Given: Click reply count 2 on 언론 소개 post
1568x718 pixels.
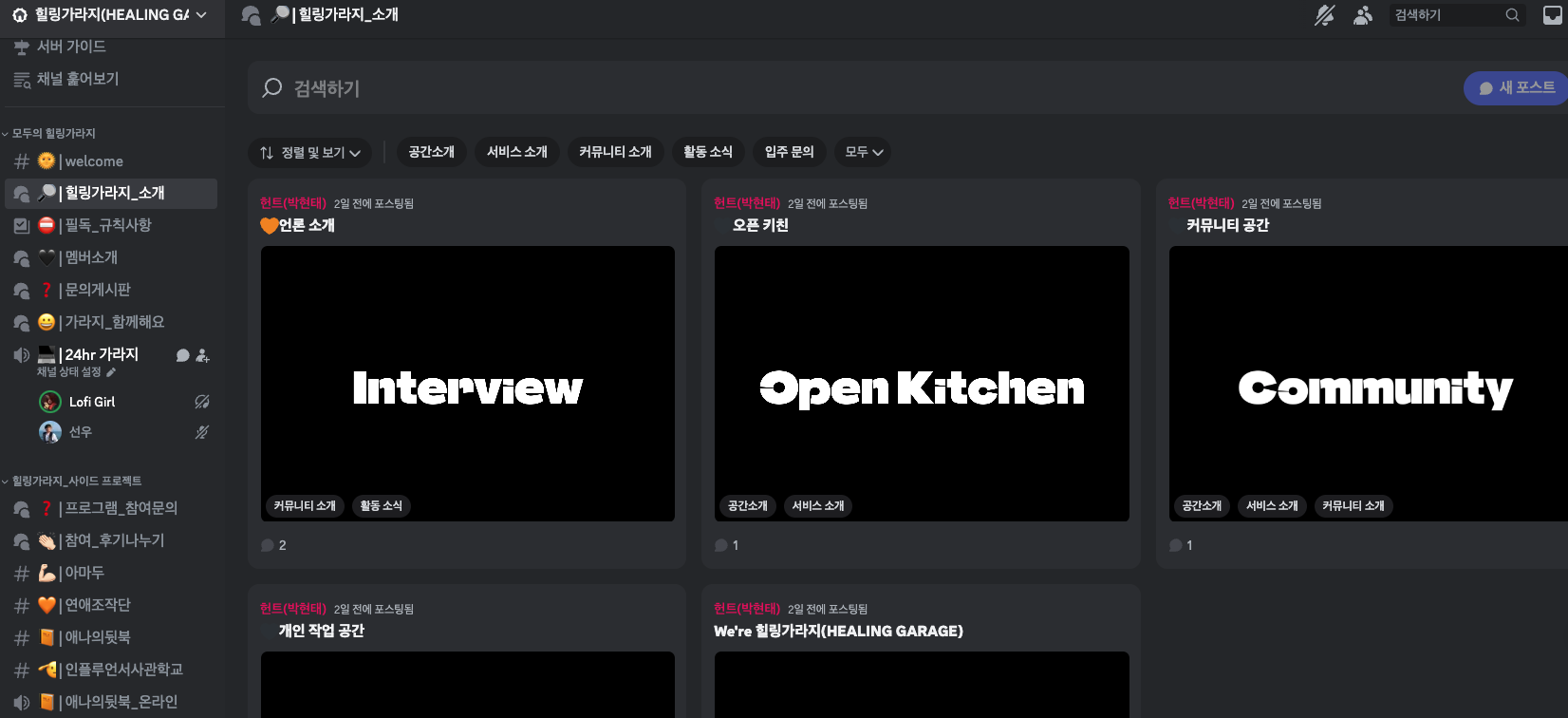Looking at the screenshot, I should point(274,546).
